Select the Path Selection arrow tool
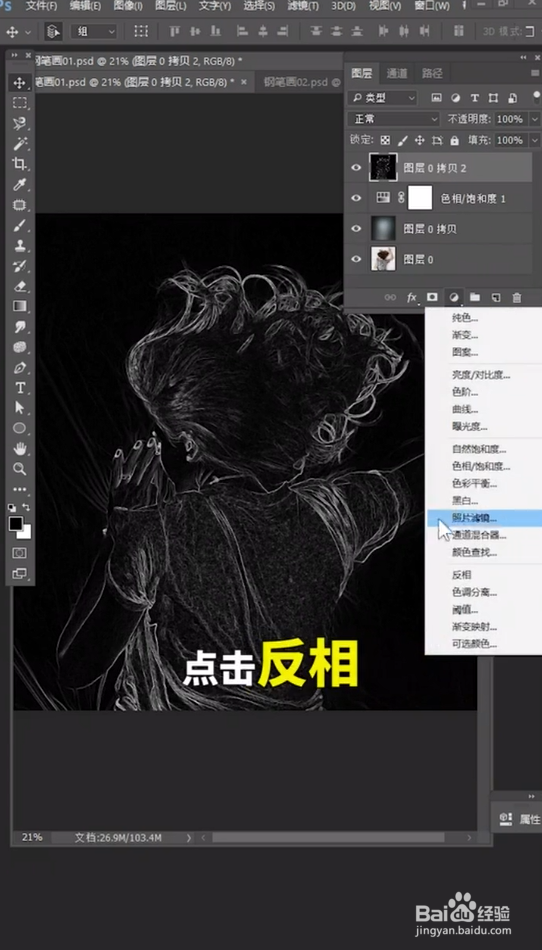This screenshot has width=542, height=950. coord(20,408)
